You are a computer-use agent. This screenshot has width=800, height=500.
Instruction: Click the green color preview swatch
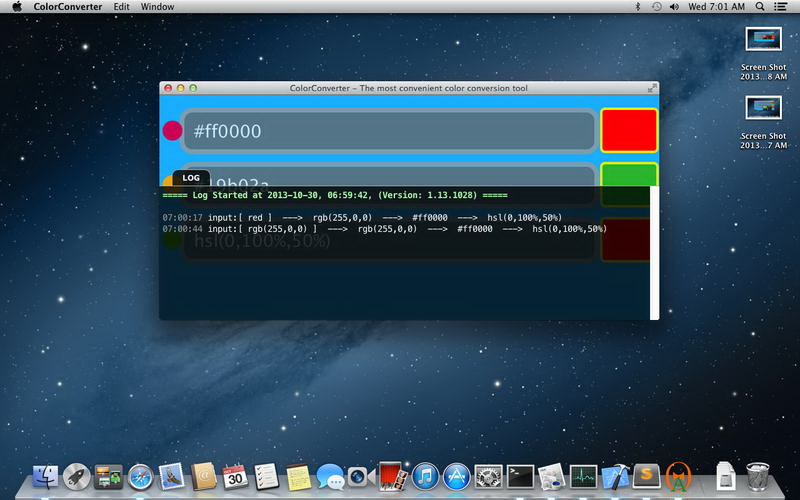point(628,173)
